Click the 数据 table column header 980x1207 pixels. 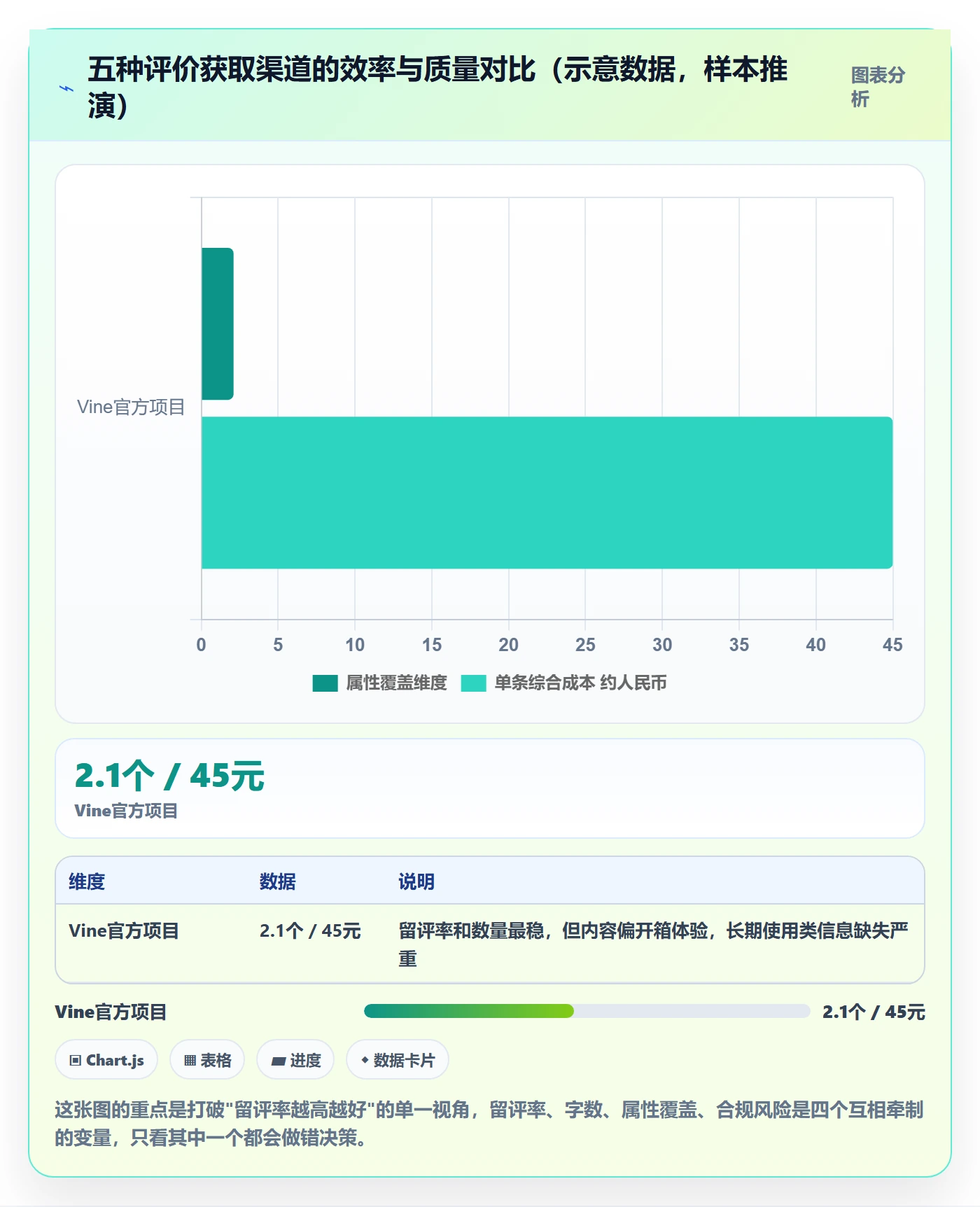tap(277, 881)
